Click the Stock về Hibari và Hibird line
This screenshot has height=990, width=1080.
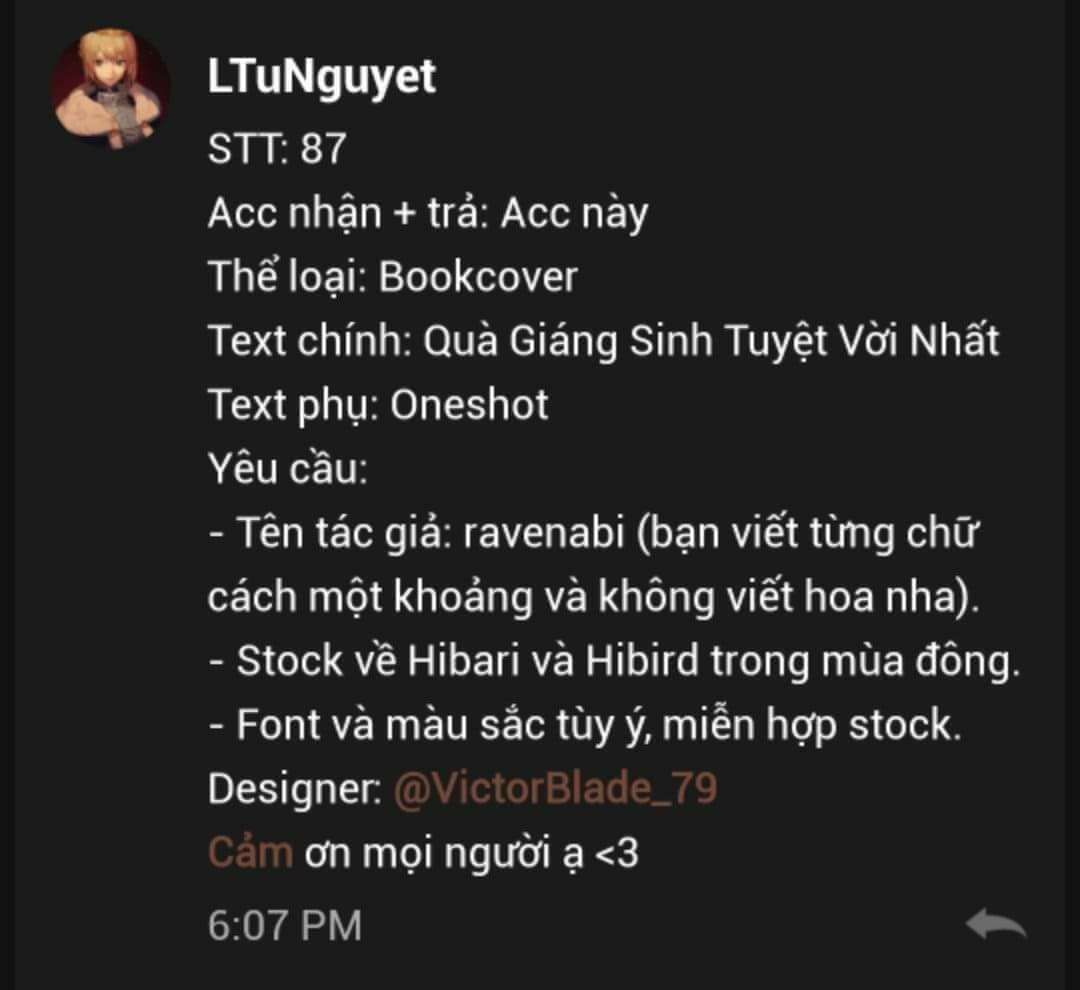[x=614, y=661]
